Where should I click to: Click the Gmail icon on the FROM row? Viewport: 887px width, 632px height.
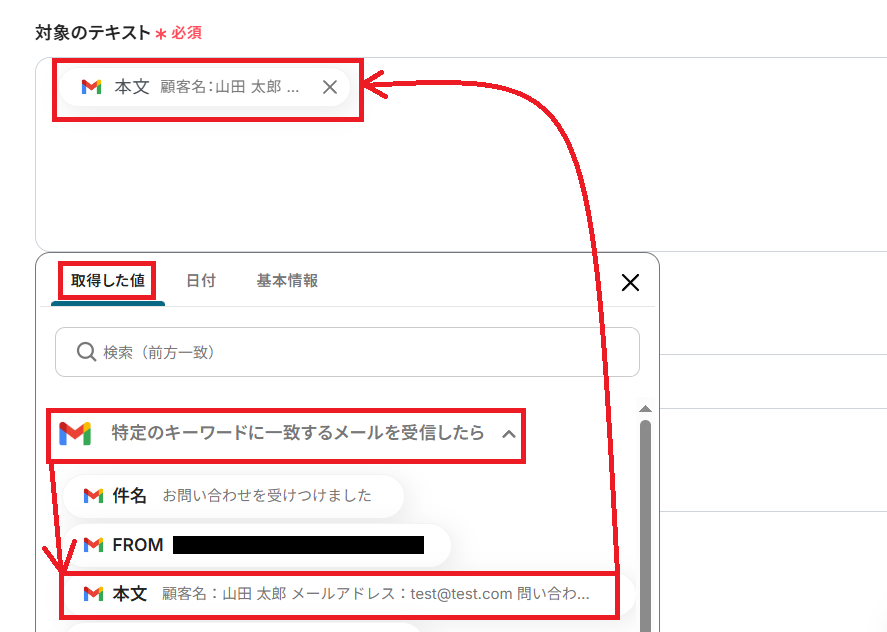point(93,545)
